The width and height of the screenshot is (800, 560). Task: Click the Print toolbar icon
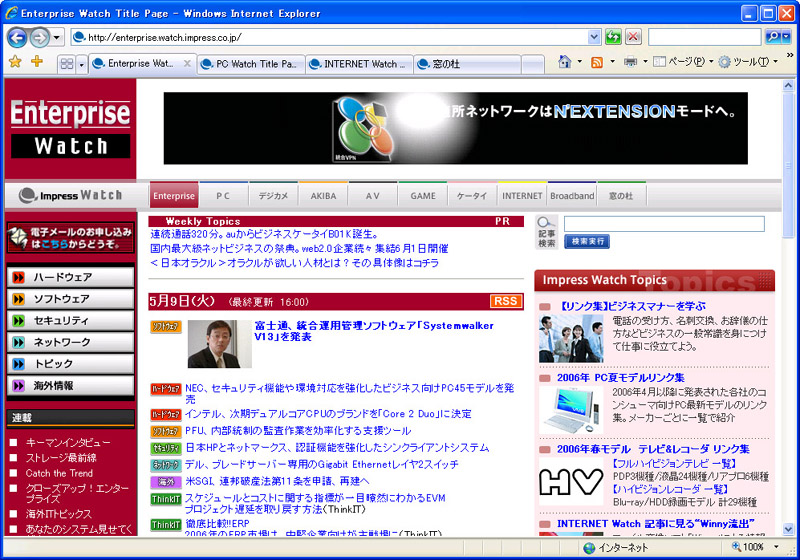click(x=631, y=62)
